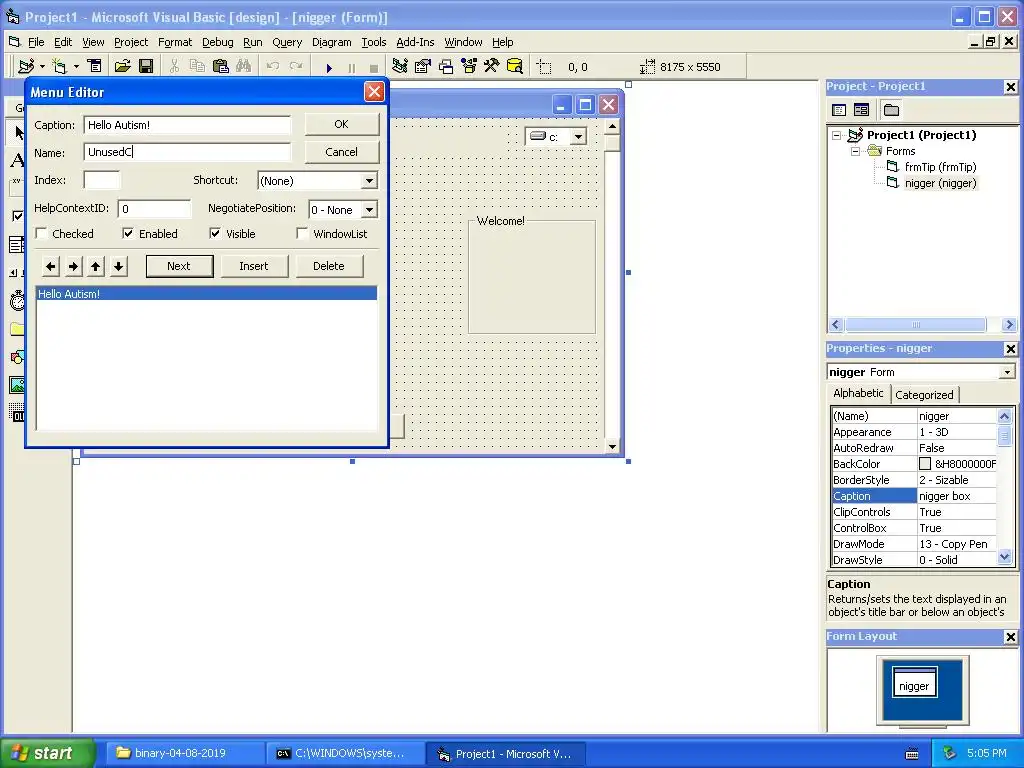Switch to the Categorized properties tab

pos(924,394)
